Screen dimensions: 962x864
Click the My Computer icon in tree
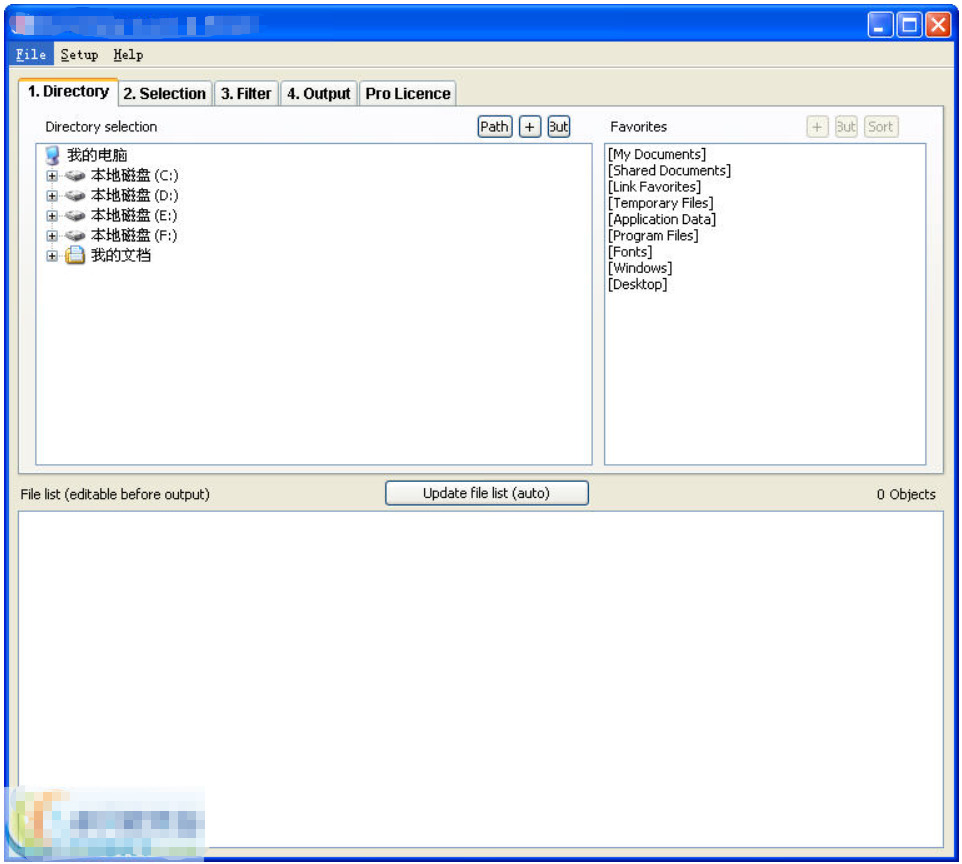point(53,155)
